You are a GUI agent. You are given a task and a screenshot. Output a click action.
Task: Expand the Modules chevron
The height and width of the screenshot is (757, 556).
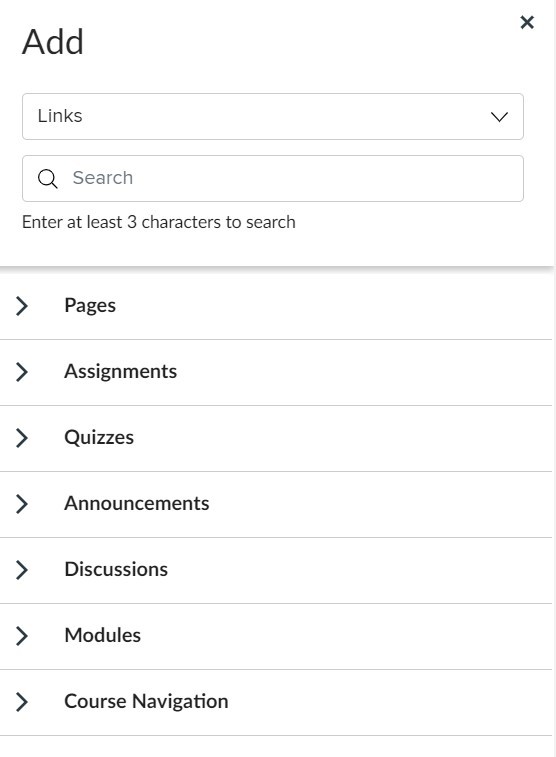pyautogui.click(x=22, y=636)
